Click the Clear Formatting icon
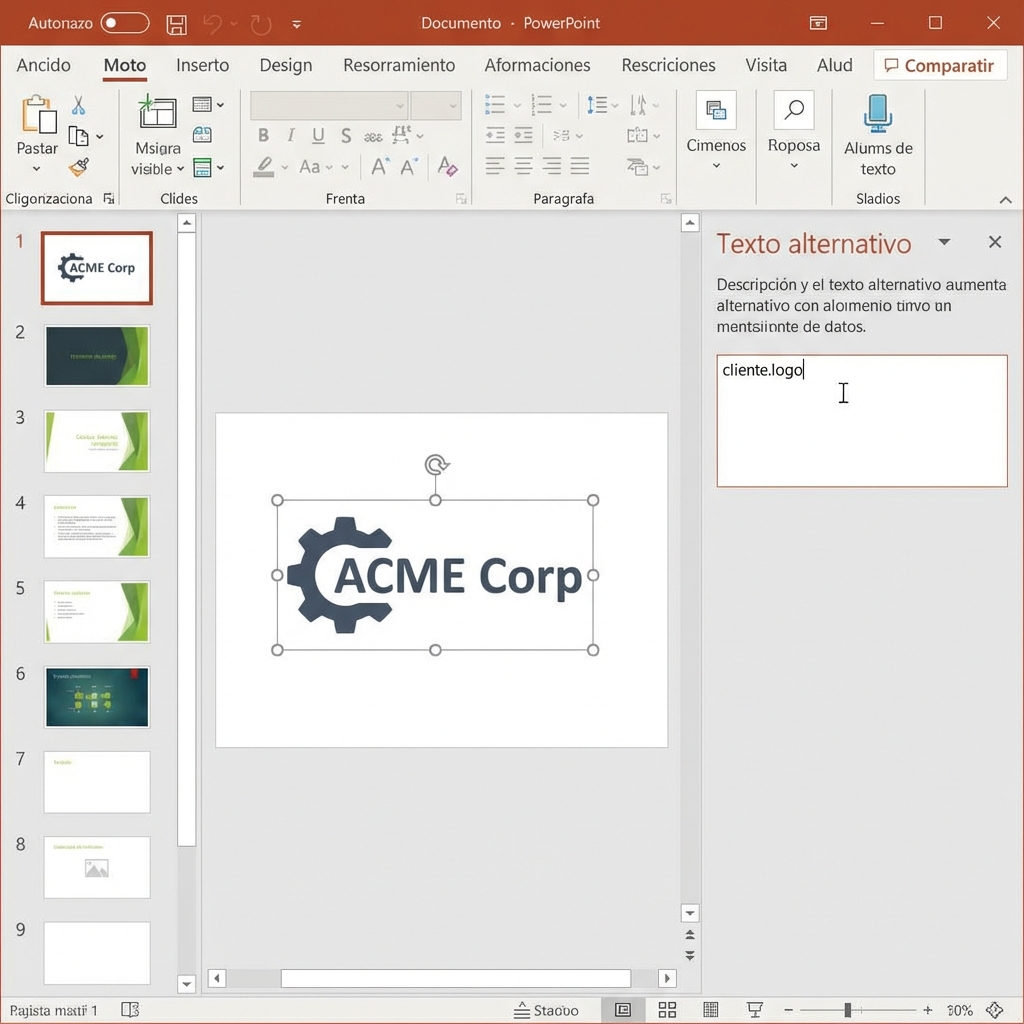1024x1024 pixels. click(x=448, y=167)
